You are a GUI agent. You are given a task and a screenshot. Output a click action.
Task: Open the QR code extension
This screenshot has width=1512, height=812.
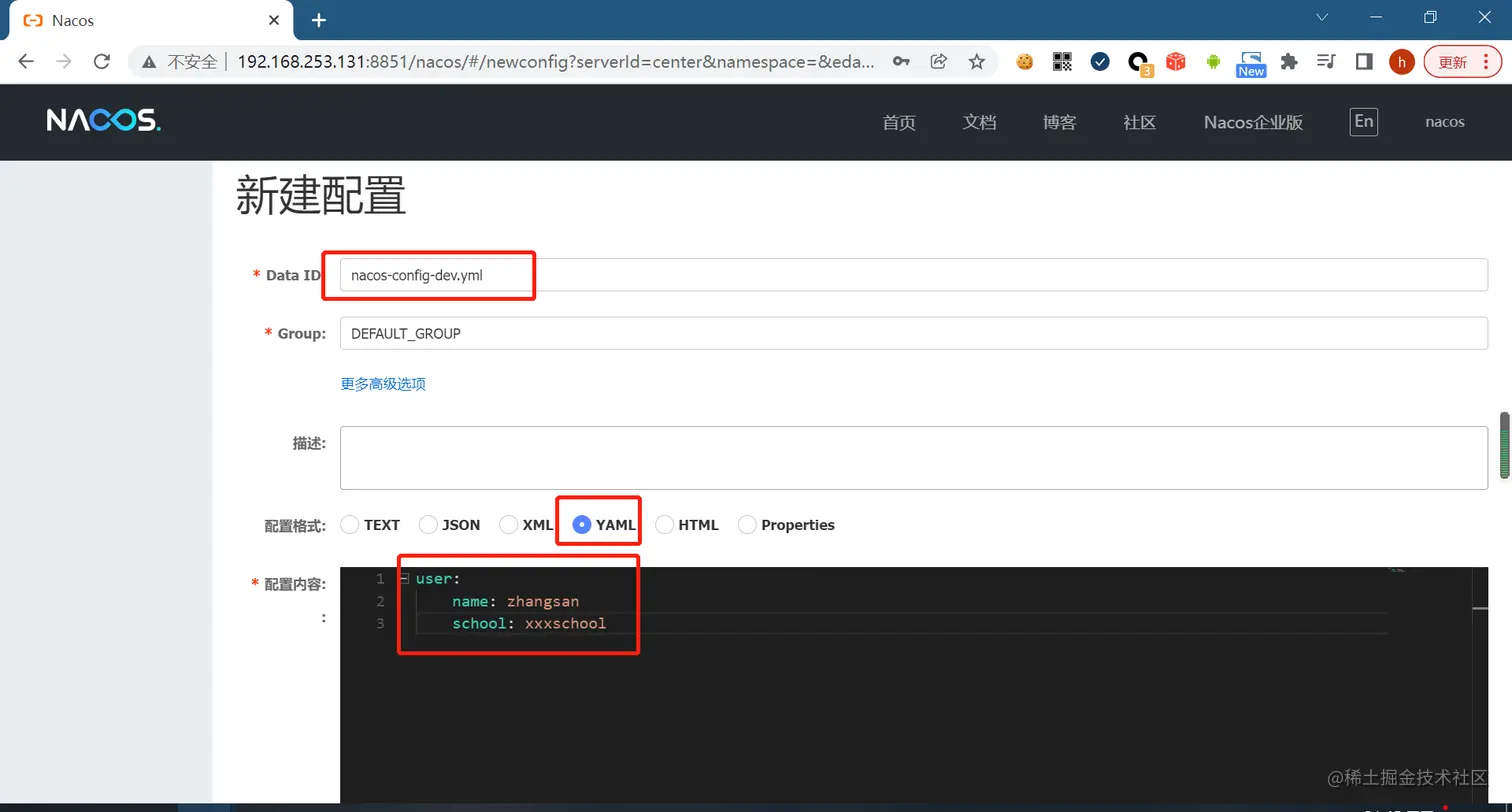pyautogui.click(x=1062, y=62)
